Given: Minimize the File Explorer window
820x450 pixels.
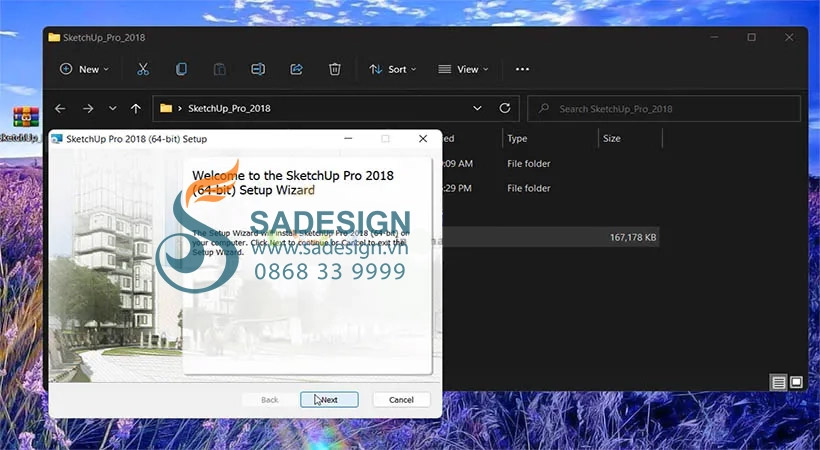Looking at the screenshot, I should coord(714,37).
